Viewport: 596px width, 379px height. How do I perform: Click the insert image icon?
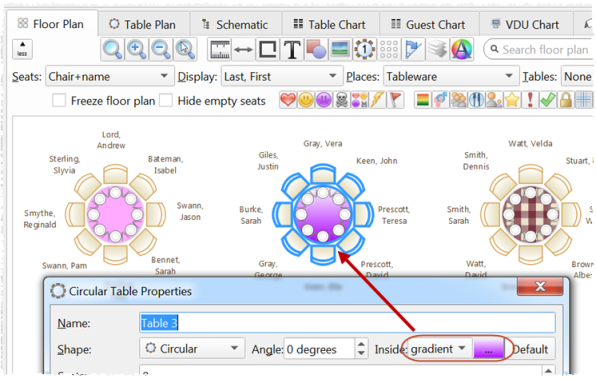[340, 49]
